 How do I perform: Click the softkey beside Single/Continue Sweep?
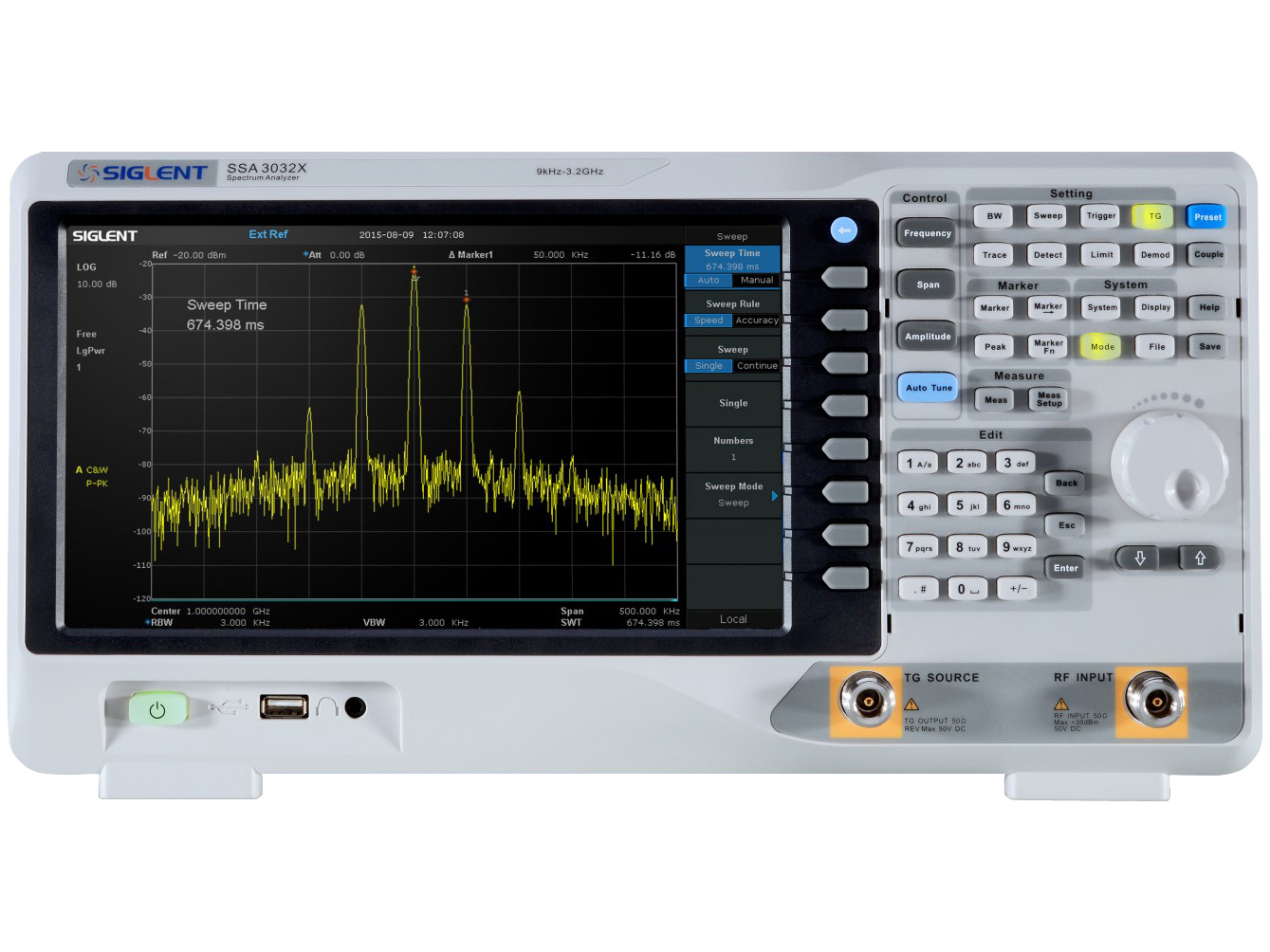click(x=844, y=363)
